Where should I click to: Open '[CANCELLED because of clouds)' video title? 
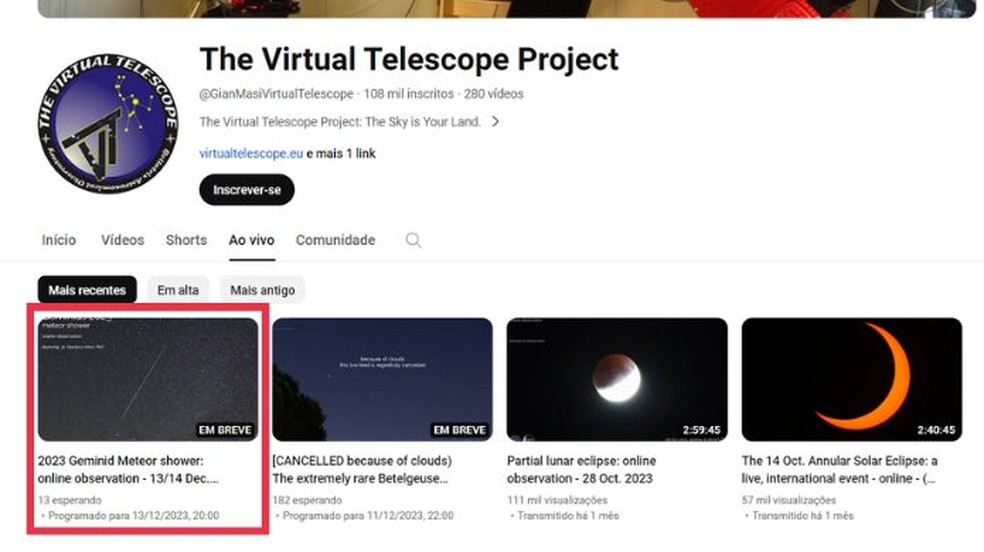[x=362, y=470]
